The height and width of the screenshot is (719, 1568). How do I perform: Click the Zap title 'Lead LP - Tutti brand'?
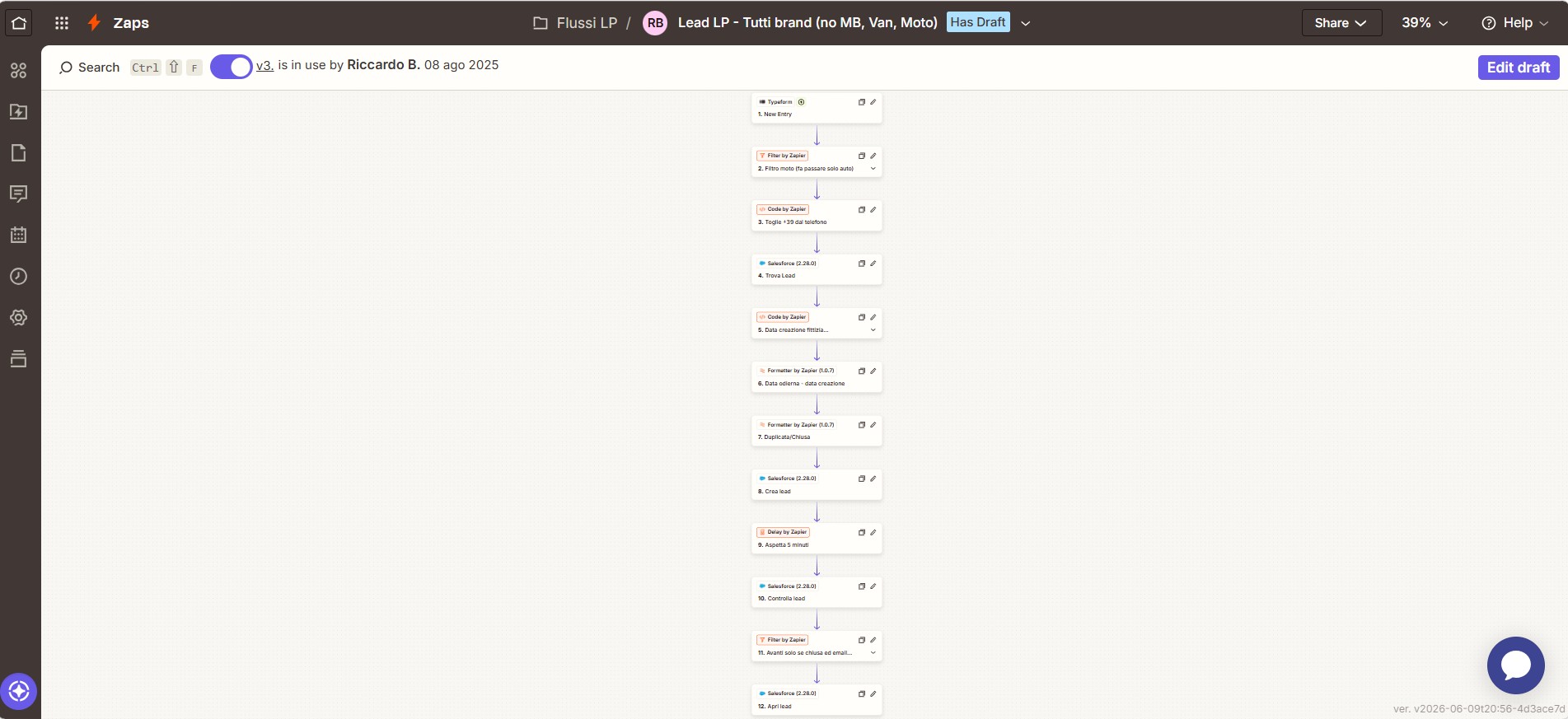(807, 23)
